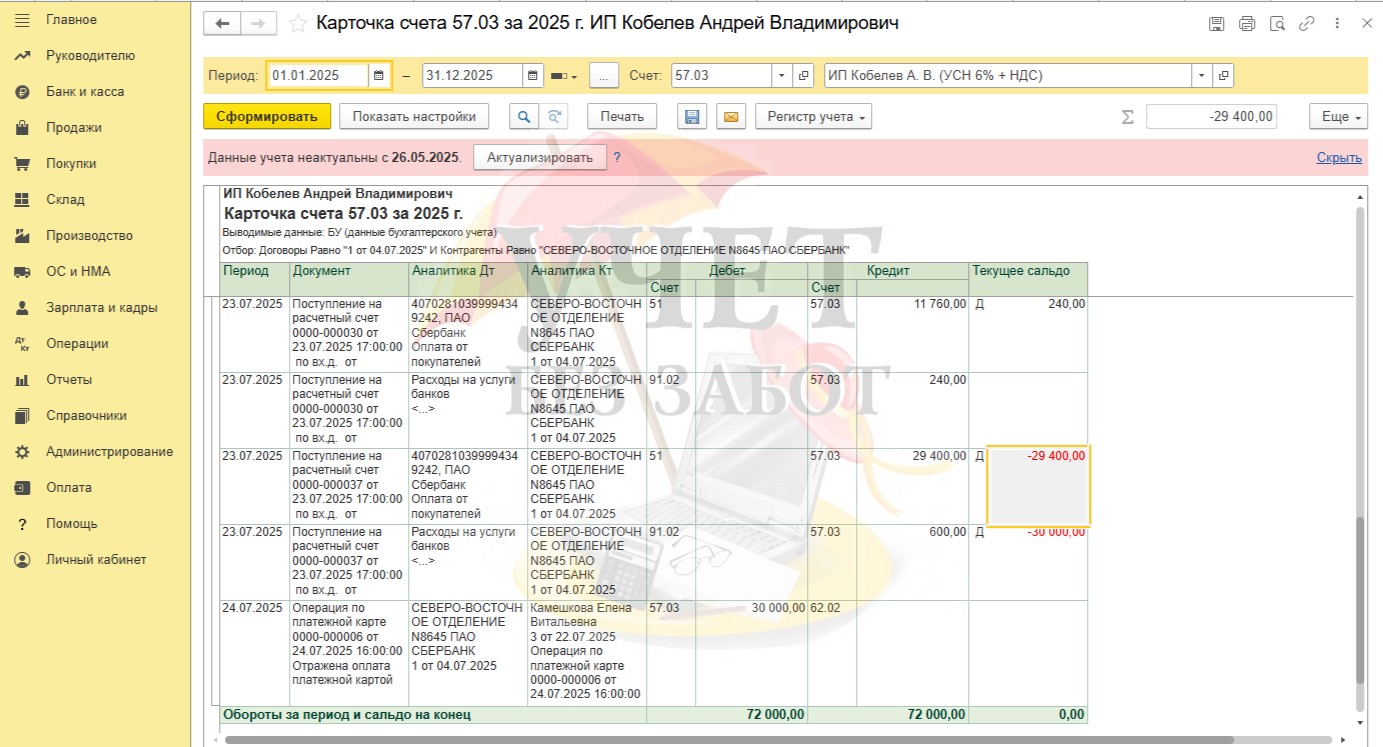
Task: Open search with magnifier icon
Action: (x=523, y=116)
